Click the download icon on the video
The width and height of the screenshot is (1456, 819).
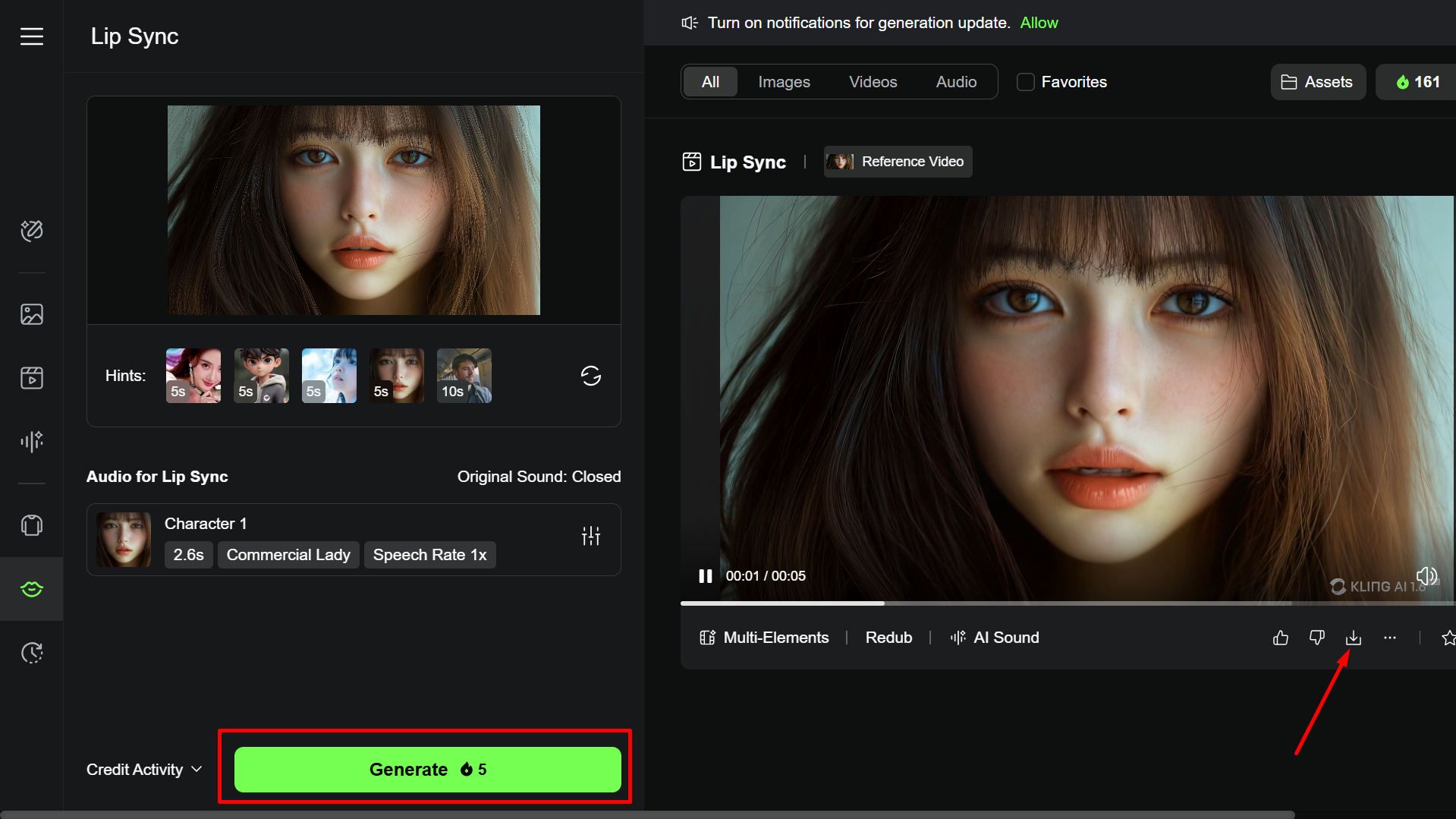coord(1354,638)
